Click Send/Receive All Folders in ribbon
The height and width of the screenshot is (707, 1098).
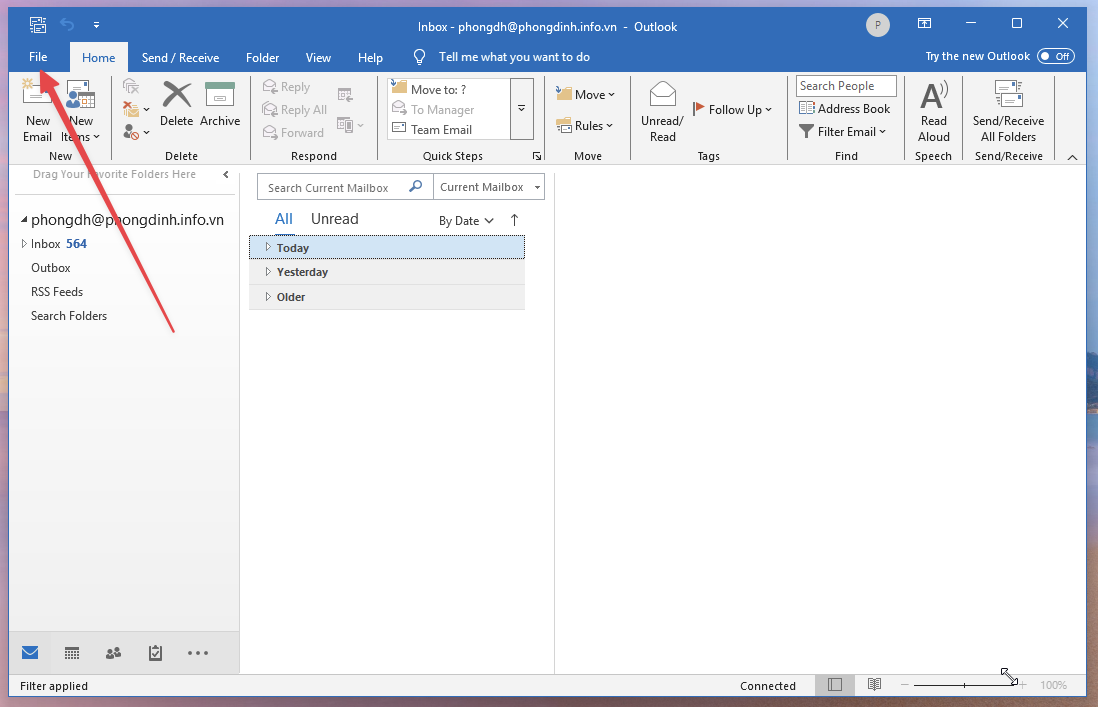[1008, 112]
